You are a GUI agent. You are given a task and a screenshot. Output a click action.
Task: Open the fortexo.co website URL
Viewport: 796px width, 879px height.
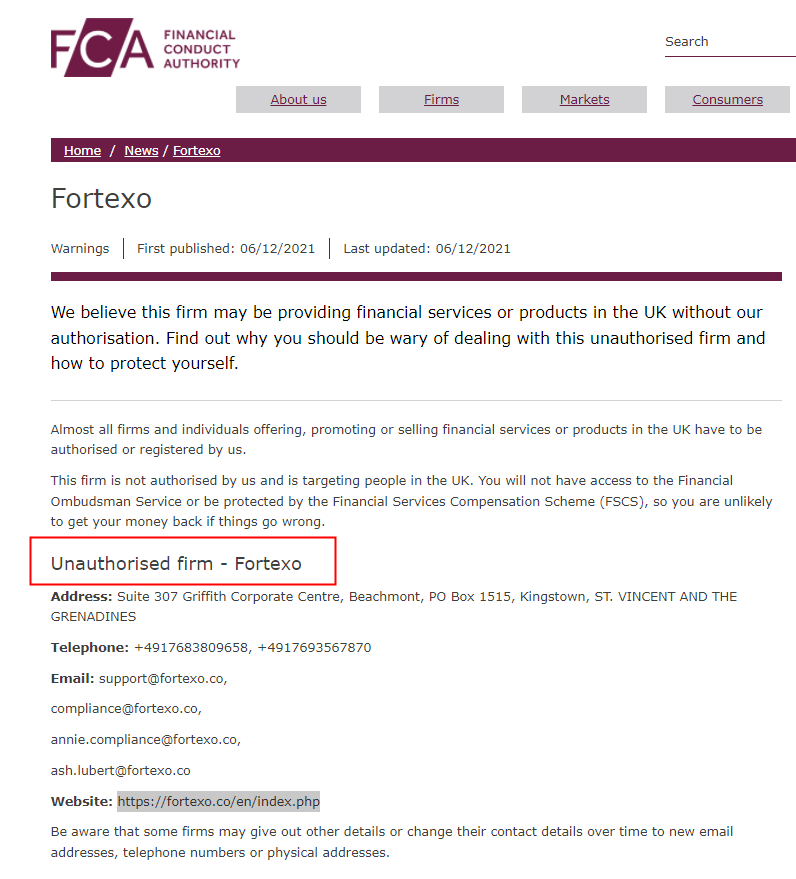(x=218, y=802)
